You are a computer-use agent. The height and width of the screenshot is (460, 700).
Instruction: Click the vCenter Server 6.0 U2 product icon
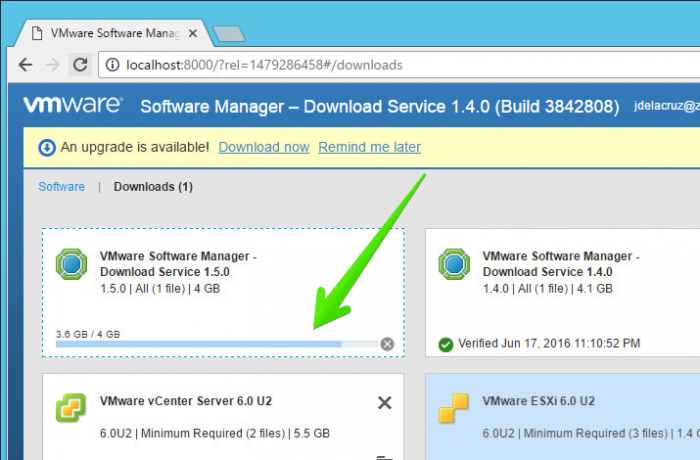[x=71, y=407]
